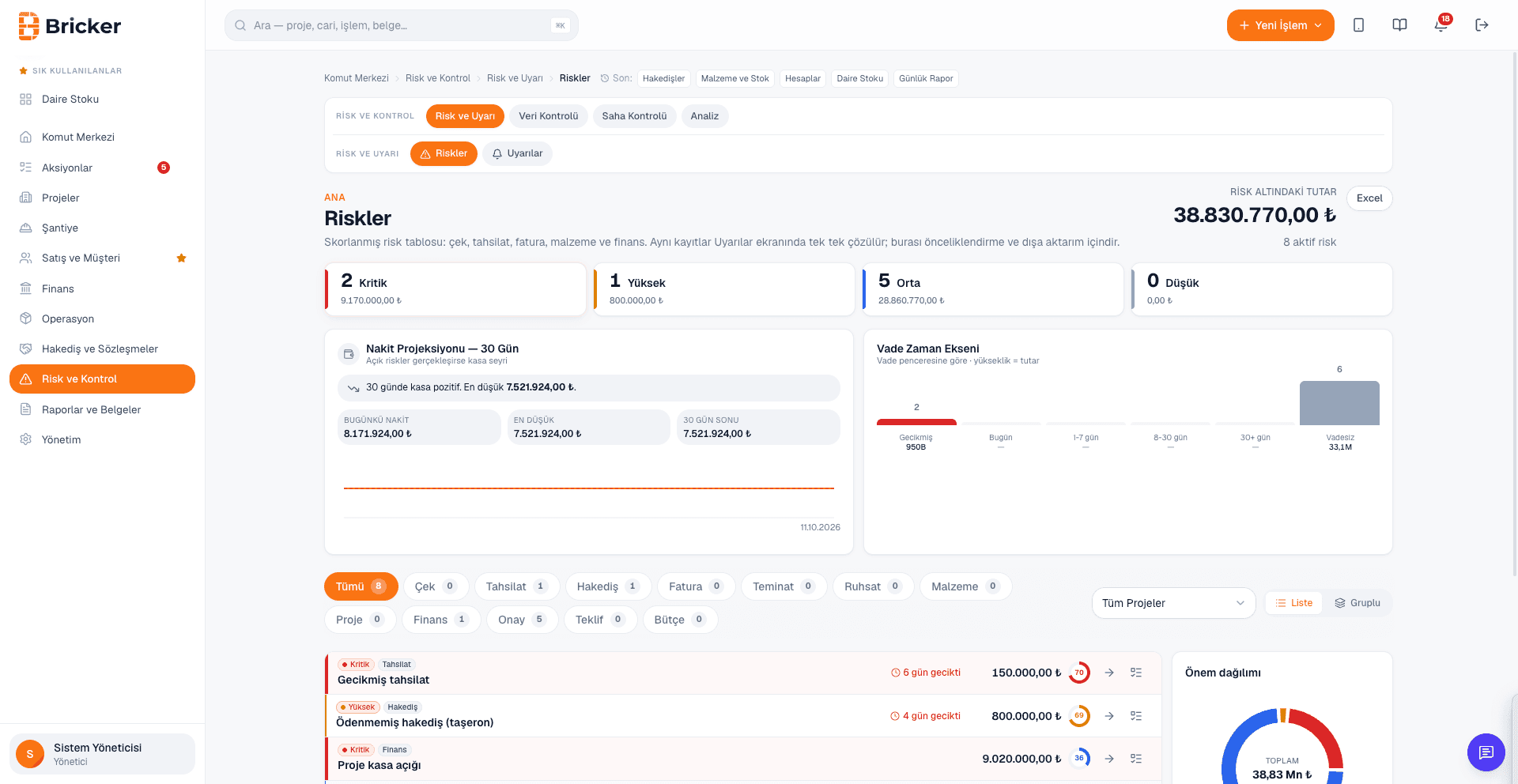The height and width of the screenshot is (784, 1518).
Task: Select the Tümü filter chip
Action: (x=361, y=586)
